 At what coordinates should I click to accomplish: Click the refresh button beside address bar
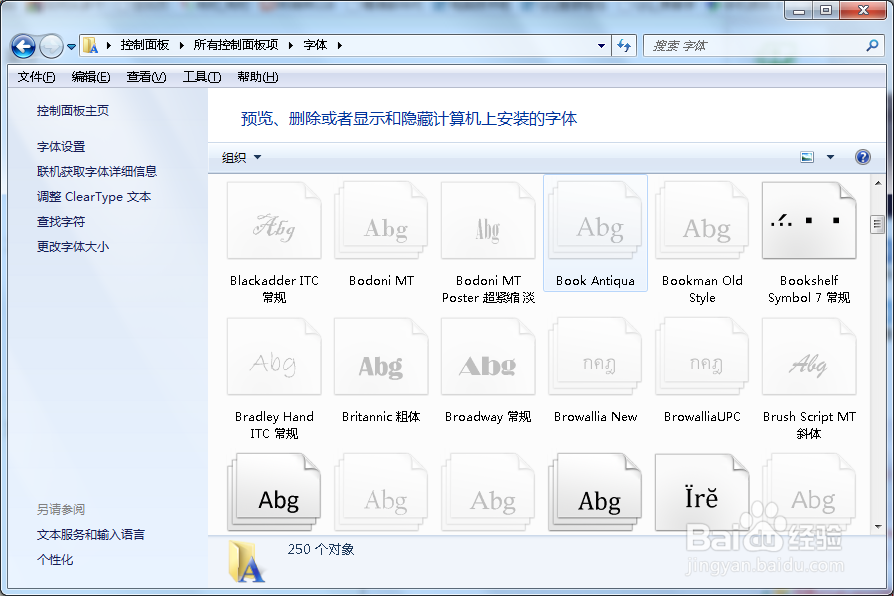624,46
